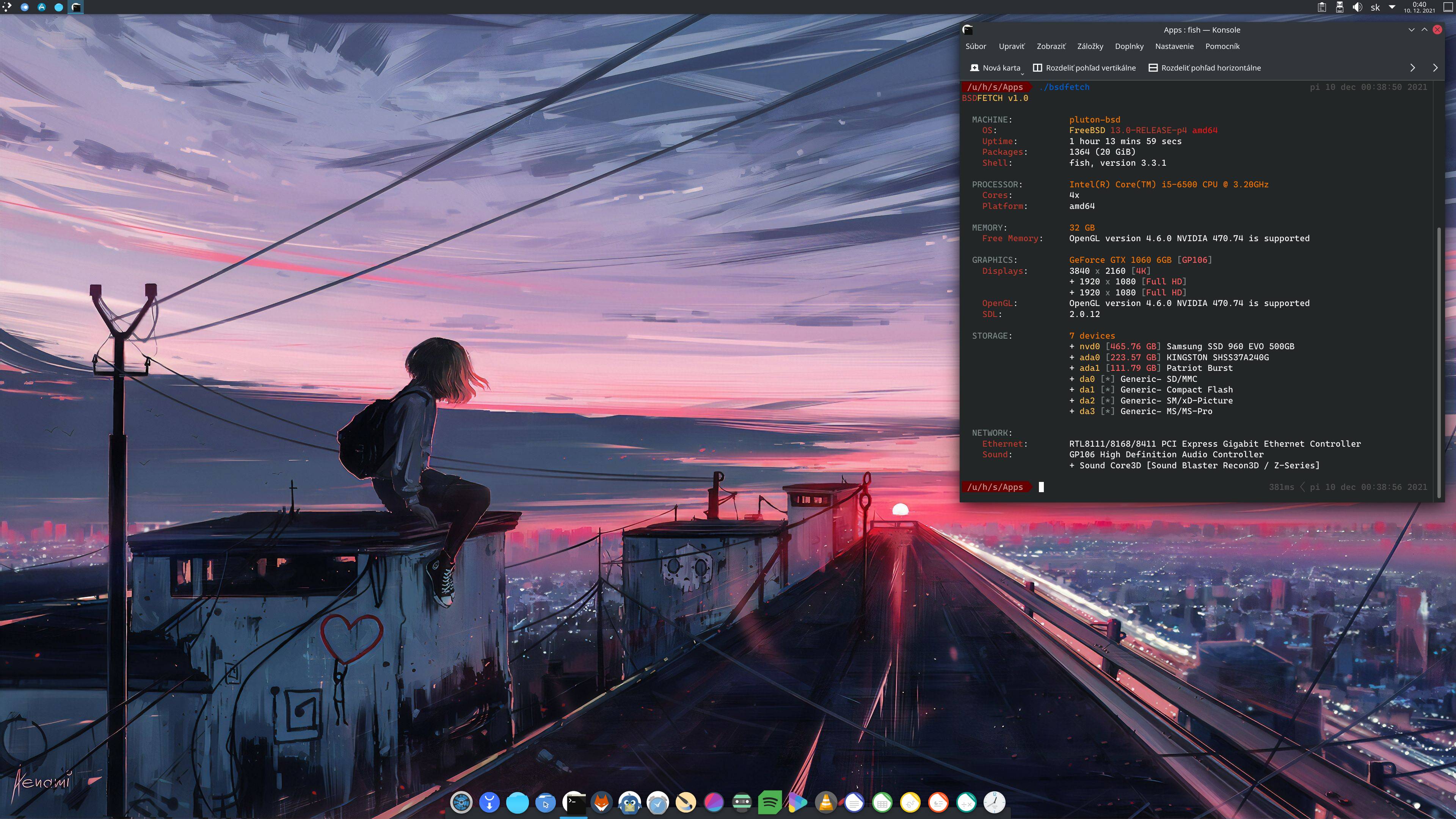Open the Súbor menu in Konsole
This screenshot has height=819, width=1456.
click(976, 46)
